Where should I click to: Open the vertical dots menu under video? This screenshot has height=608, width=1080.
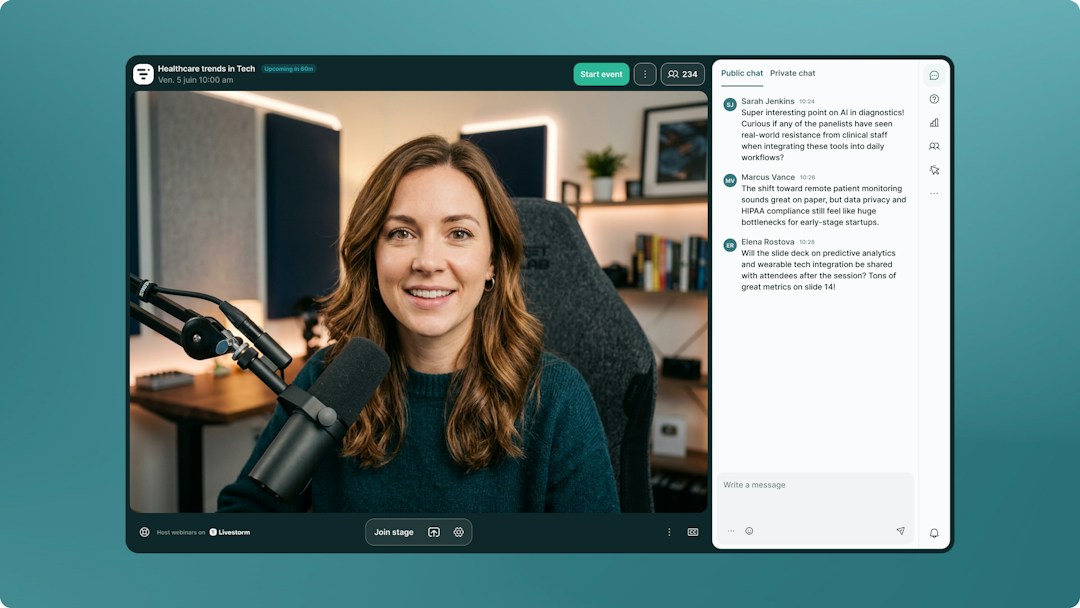669,532
